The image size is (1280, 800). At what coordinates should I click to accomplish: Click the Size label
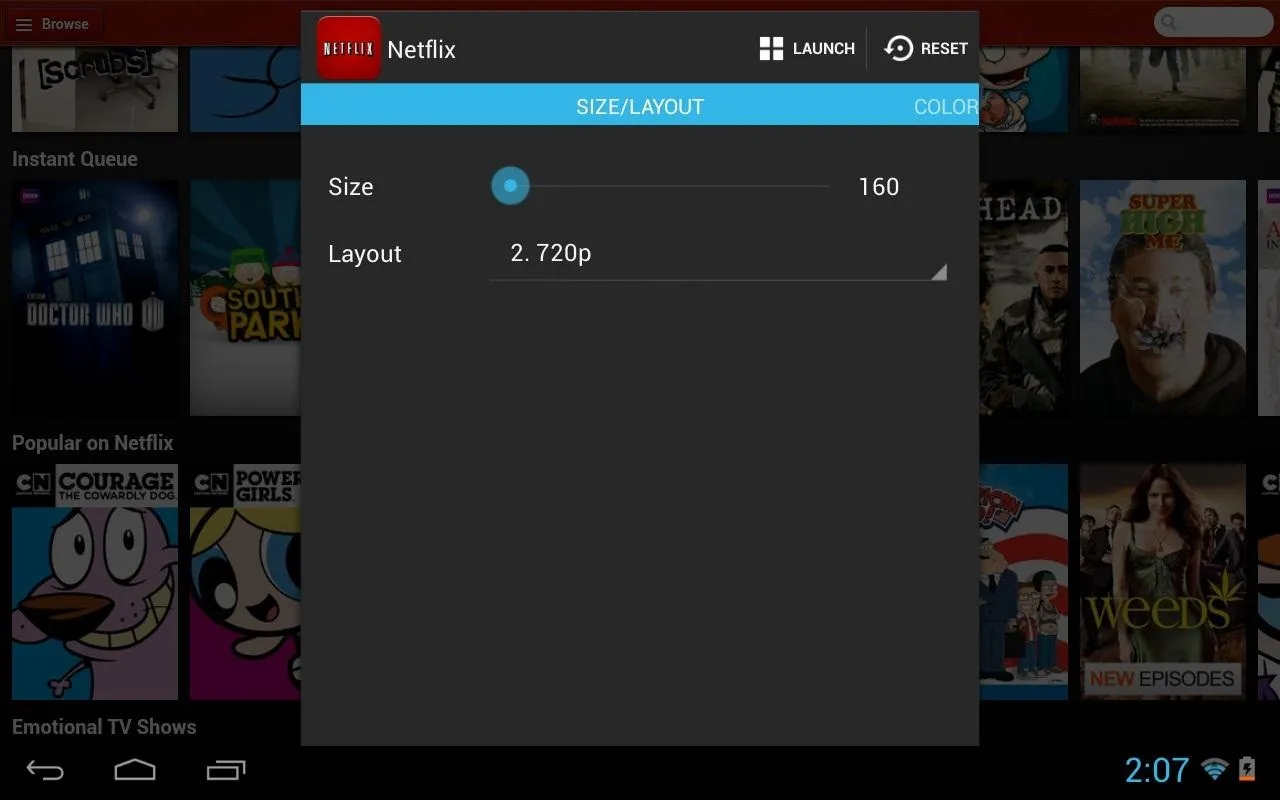[x=351, y=187]
